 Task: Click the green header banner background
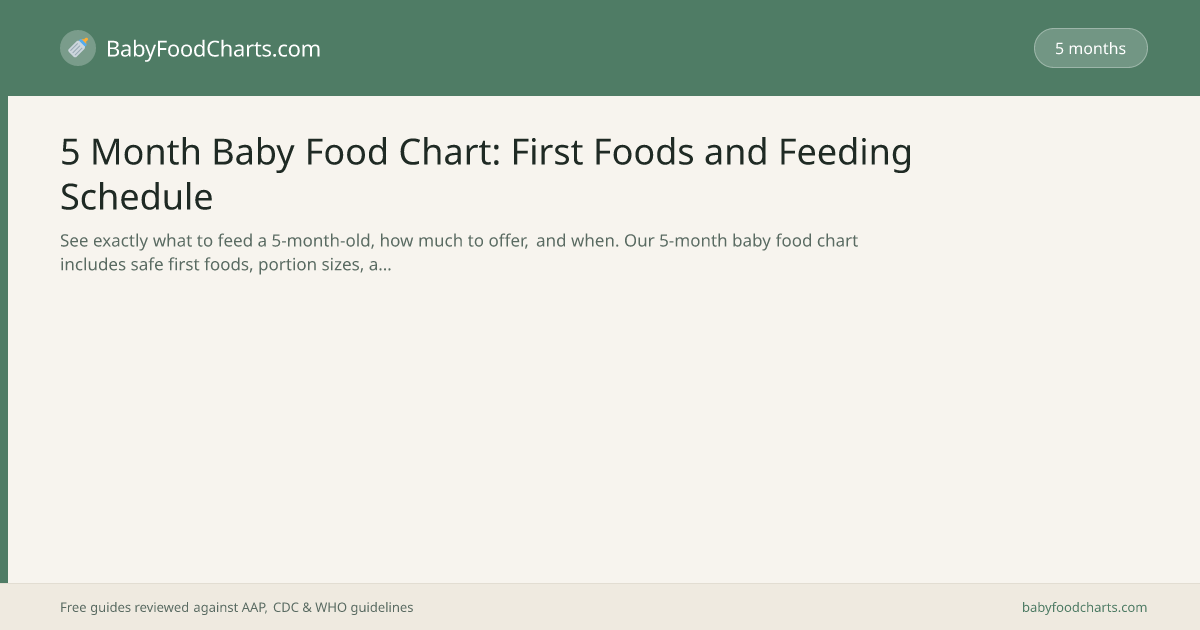point(650,48)
